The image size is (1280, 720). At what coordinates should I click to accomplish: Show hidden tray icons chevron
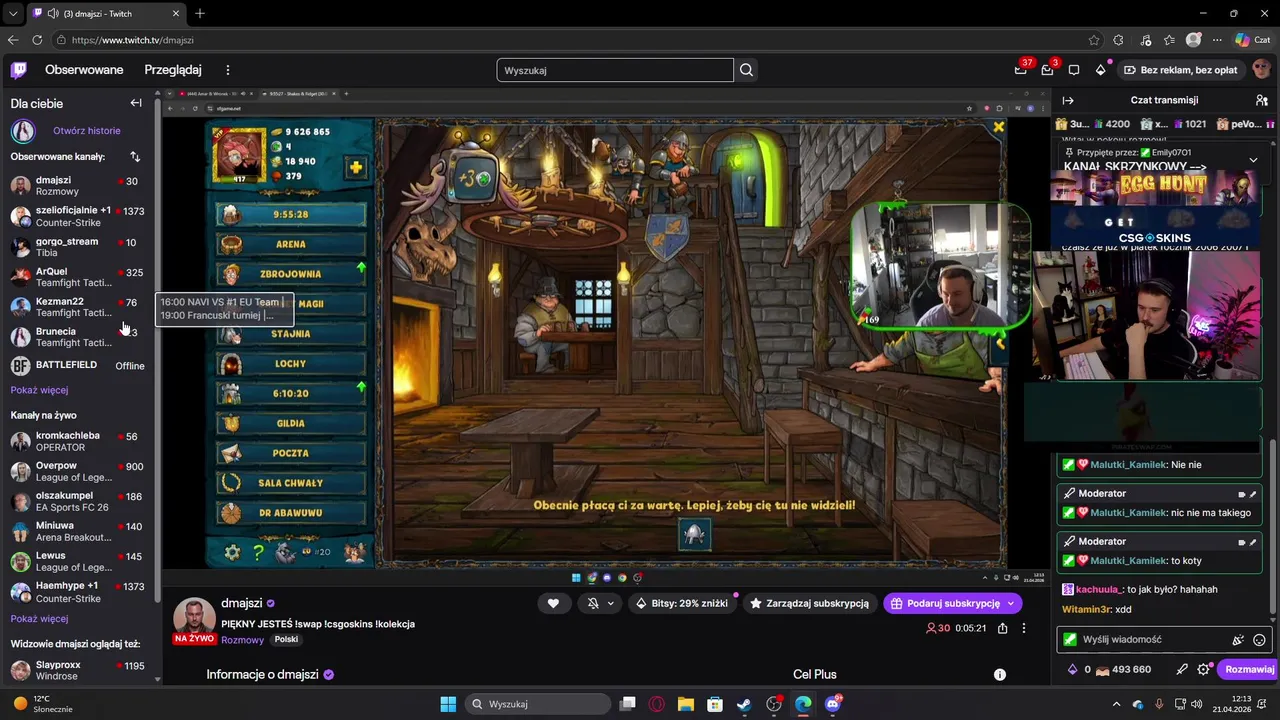click(1117, 704)
